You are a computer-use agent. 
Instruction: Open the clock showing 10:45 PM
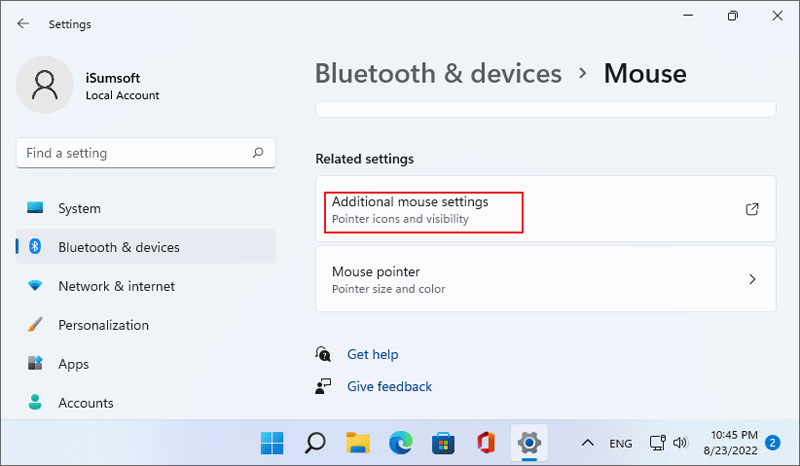[733, 443]
